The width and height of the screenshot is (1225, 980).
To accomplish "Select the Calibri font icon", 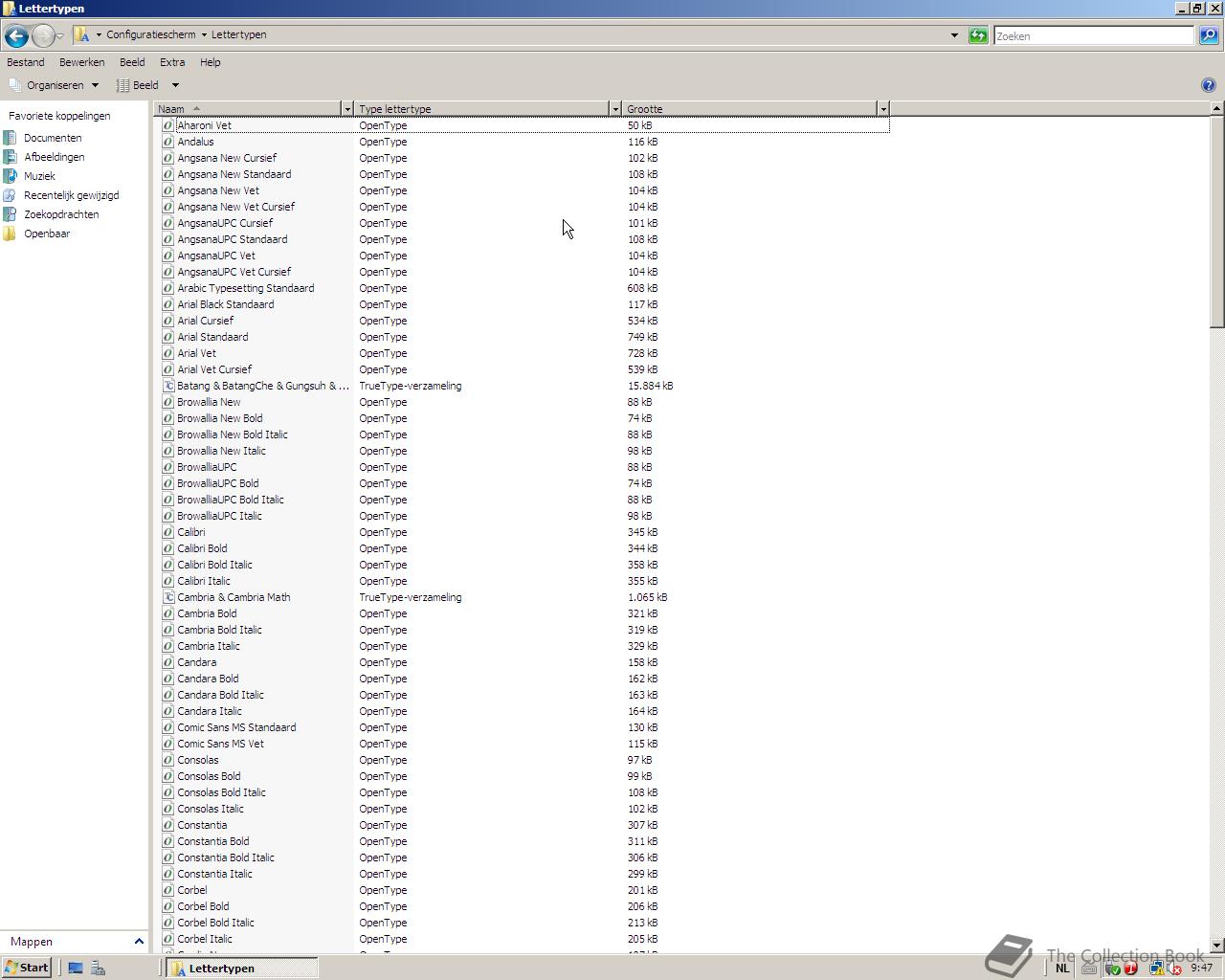I will tap(168, 532).
